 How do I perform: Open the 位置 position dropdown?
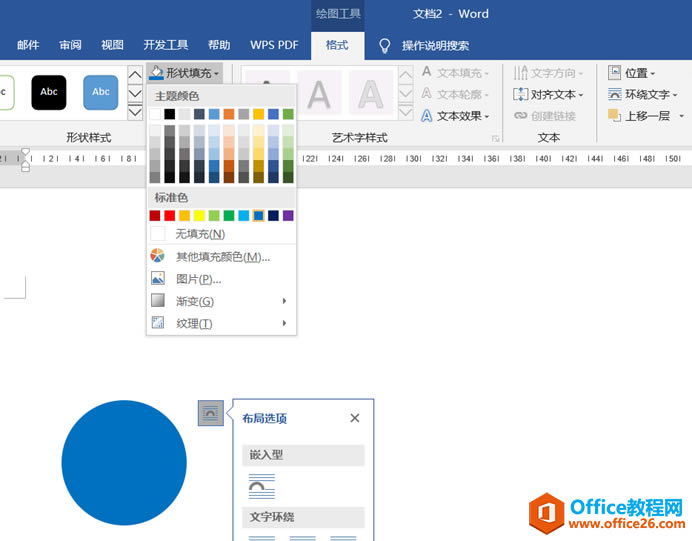[x=631, y=73]
